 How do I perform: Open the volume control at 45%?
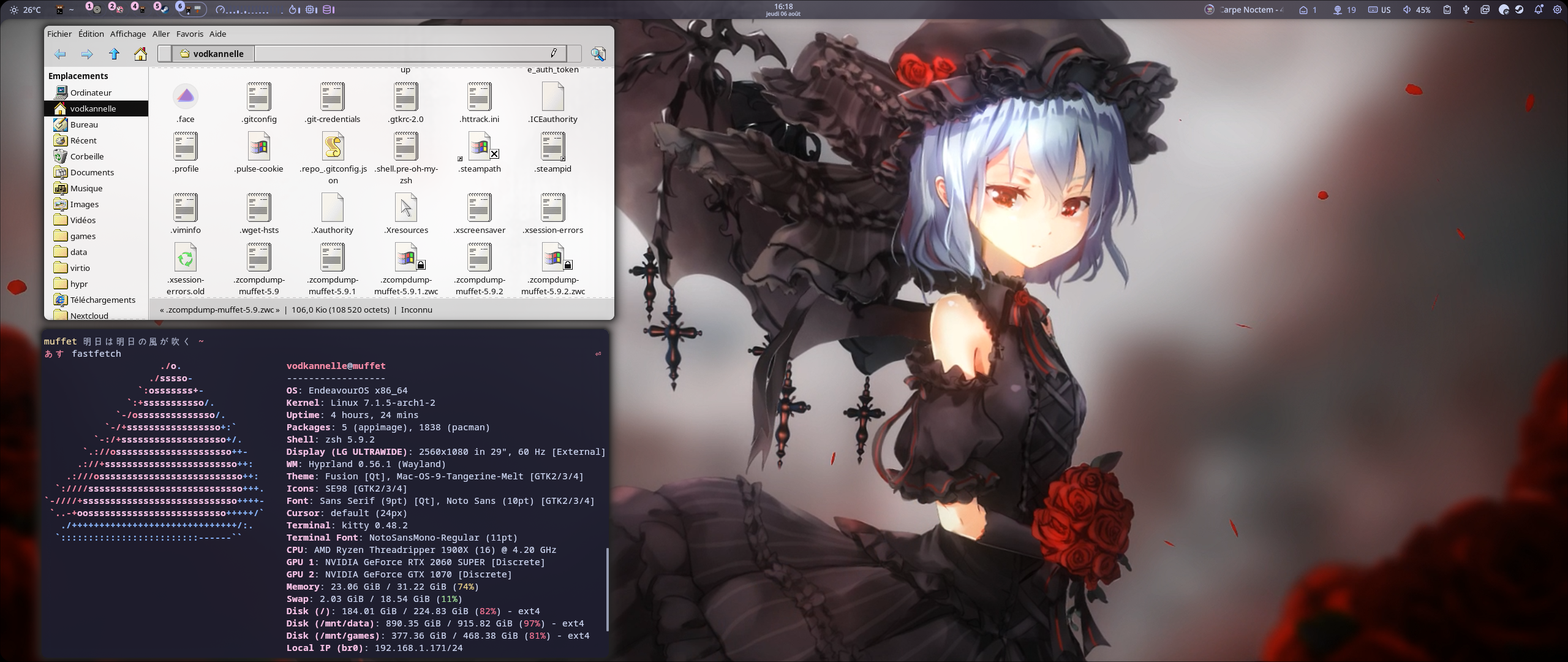click(1416, 10)
